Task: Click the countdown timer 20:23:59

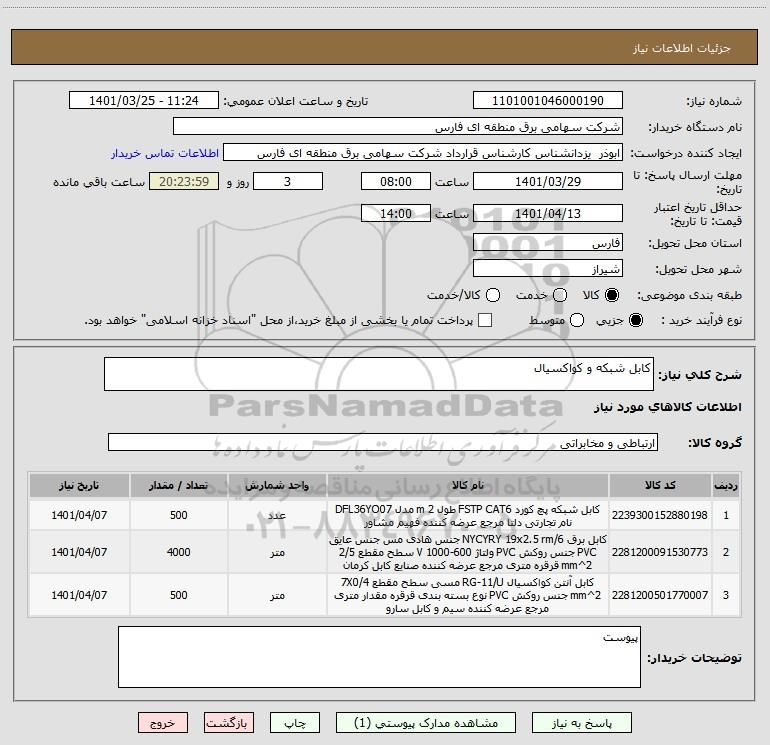Action: (184, 181)
